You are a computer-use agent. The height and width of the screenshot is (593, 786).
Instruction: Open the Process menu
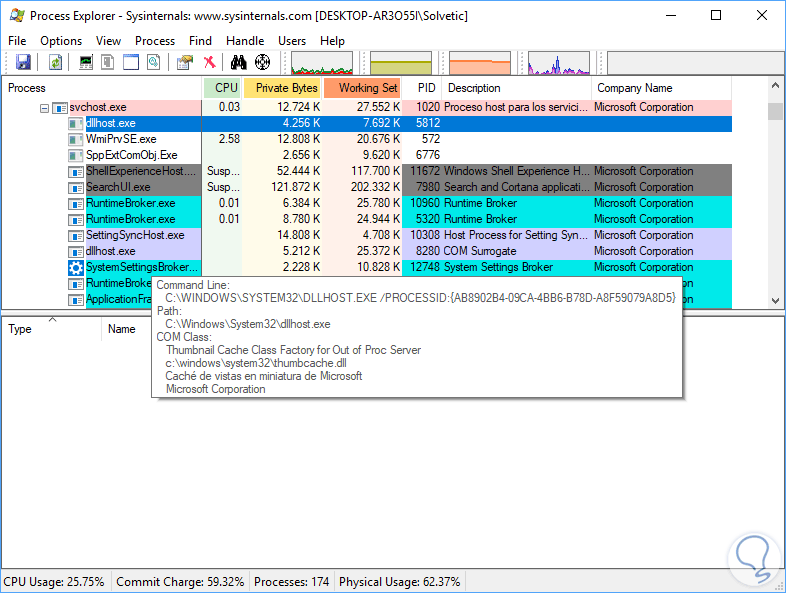pos(155,41)
